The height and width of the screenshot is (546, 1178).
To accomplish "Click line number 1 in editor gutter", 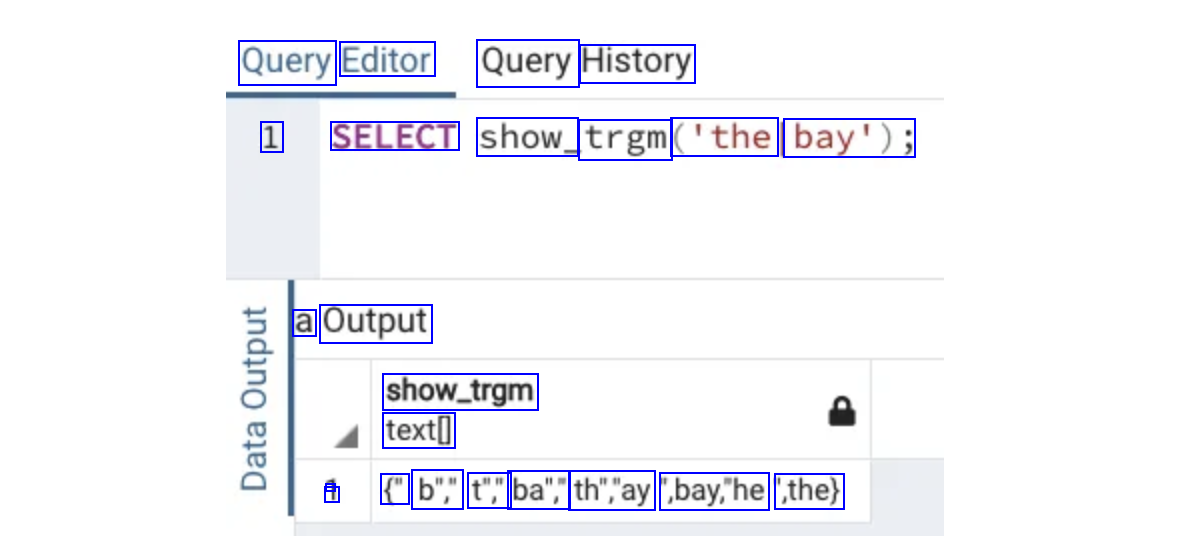I will pos(271,137).
